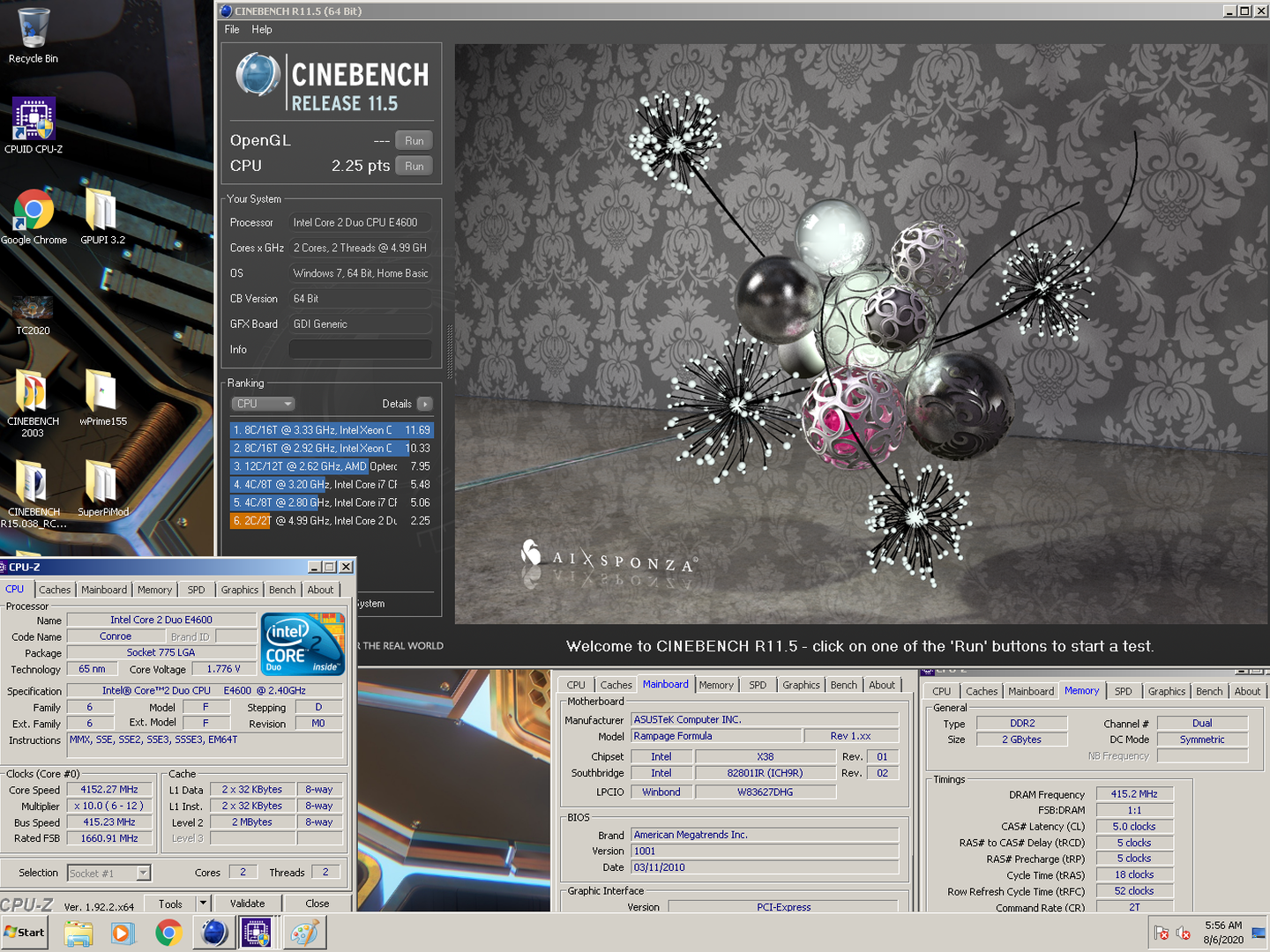Open the CPUID CPU-Z desktop shortcut

(x=33, y=125)
